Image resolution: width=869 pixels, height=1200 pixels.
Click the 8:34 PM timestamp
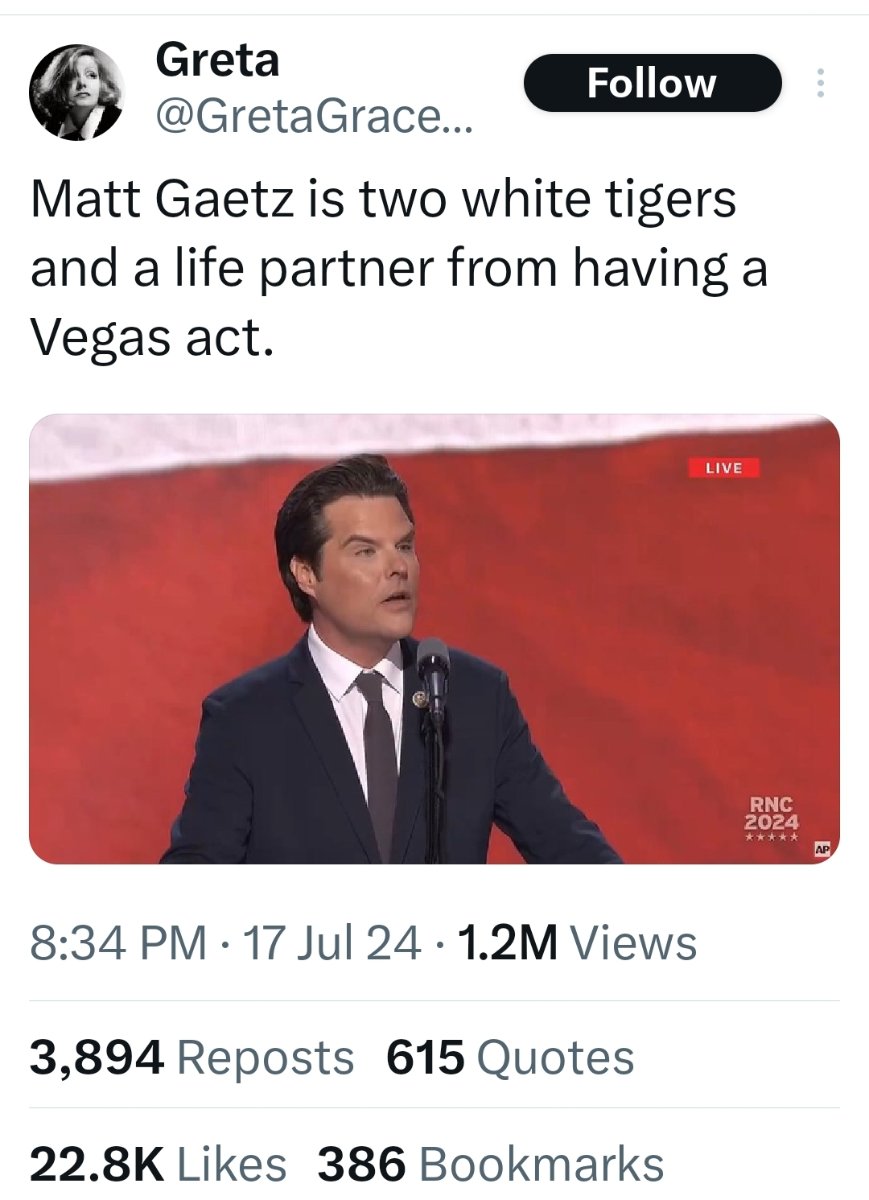tap(118, 943)
